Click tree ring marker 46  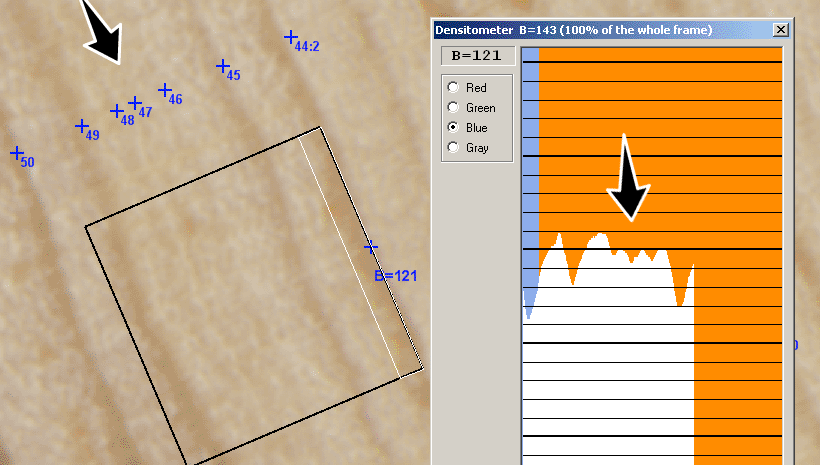165,90
